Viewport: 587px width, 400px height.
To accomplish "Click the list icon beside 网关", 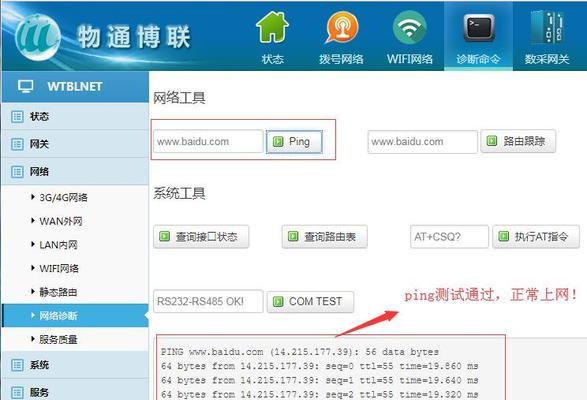I will click(x=17, y=144).
